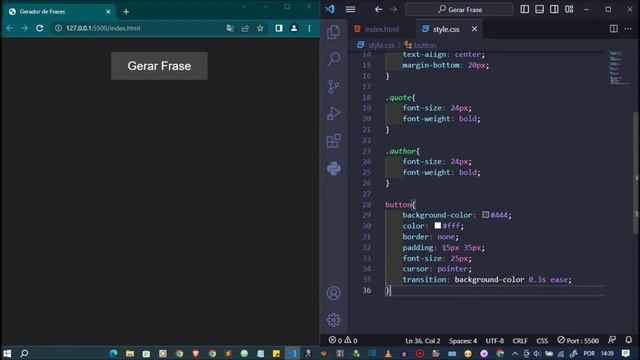
Task: Click Ln 36, Col 2 in status bar
Action: (422, 340)
